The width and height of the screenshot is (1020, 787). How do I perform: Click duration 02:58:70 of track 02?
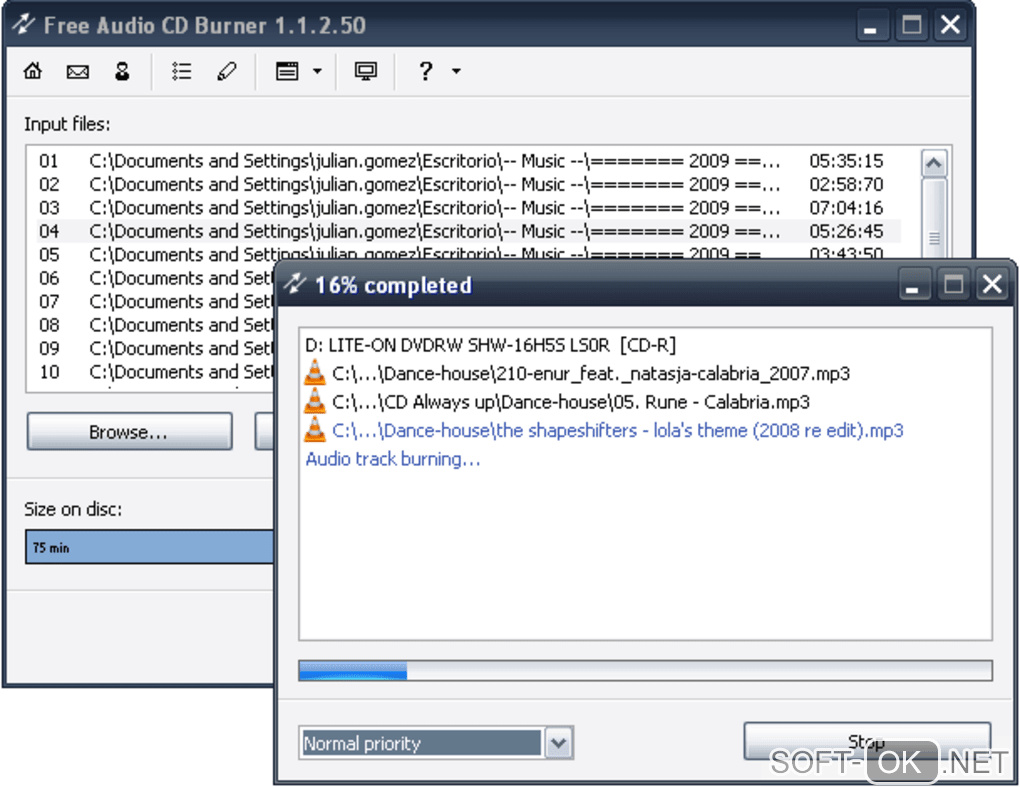pyautogui.click(x=846, y=184)
